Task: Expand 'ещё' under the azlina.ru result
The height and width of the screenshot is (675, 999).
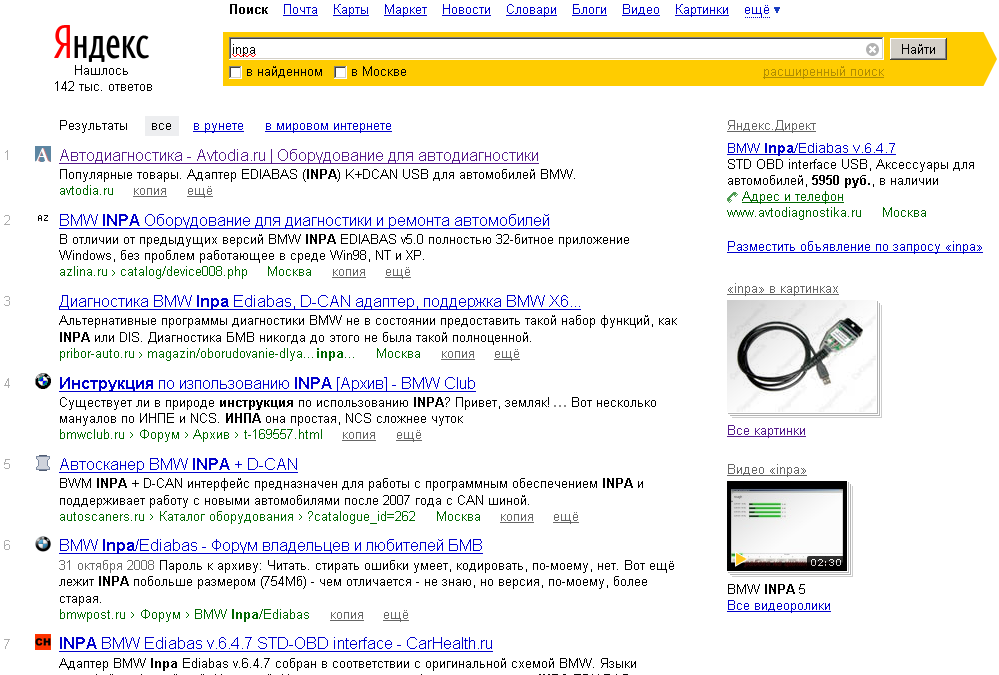Action: 398,272
